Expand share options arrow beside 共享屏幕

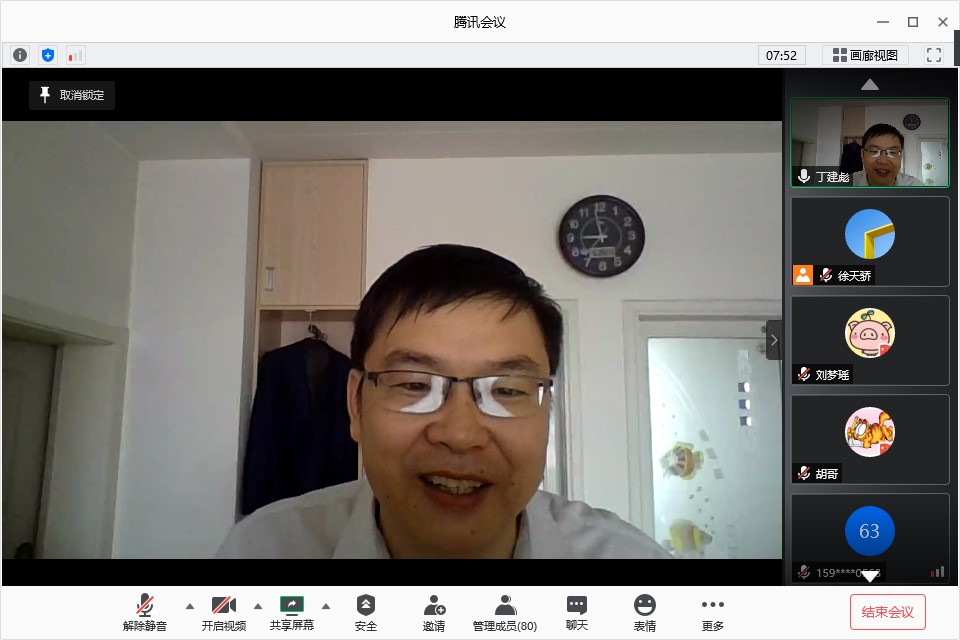[x=325, y=606]
